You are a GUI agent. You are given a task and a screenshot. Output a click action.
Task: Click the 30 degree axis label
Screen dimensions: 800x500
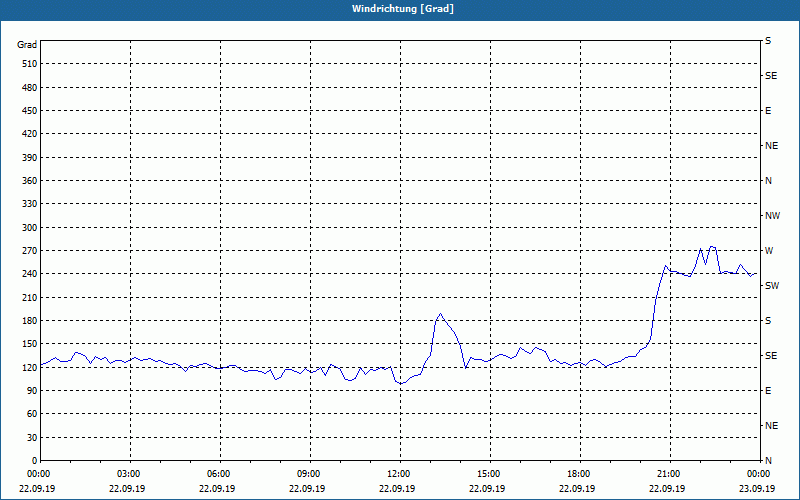(x=31, y=438)
